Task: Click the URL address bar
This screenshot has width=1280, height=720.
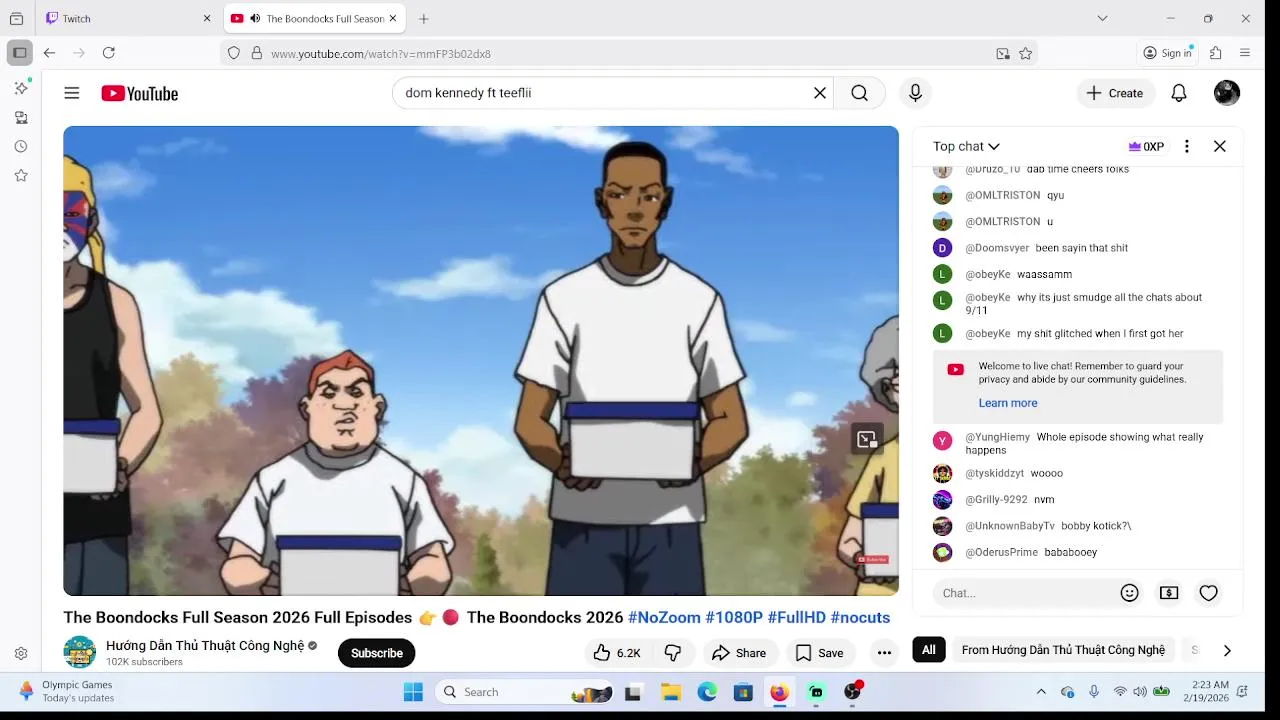Action: (x=630, y=53)
